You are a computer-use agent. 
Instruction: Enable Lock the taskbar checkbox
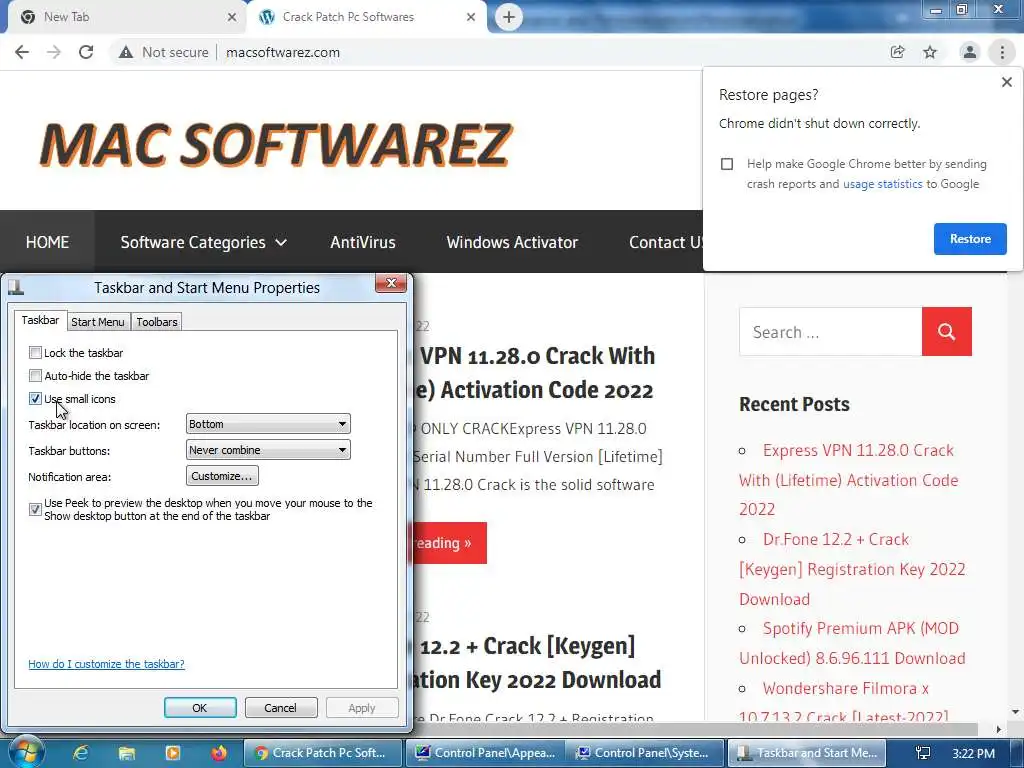click(35, 353)
